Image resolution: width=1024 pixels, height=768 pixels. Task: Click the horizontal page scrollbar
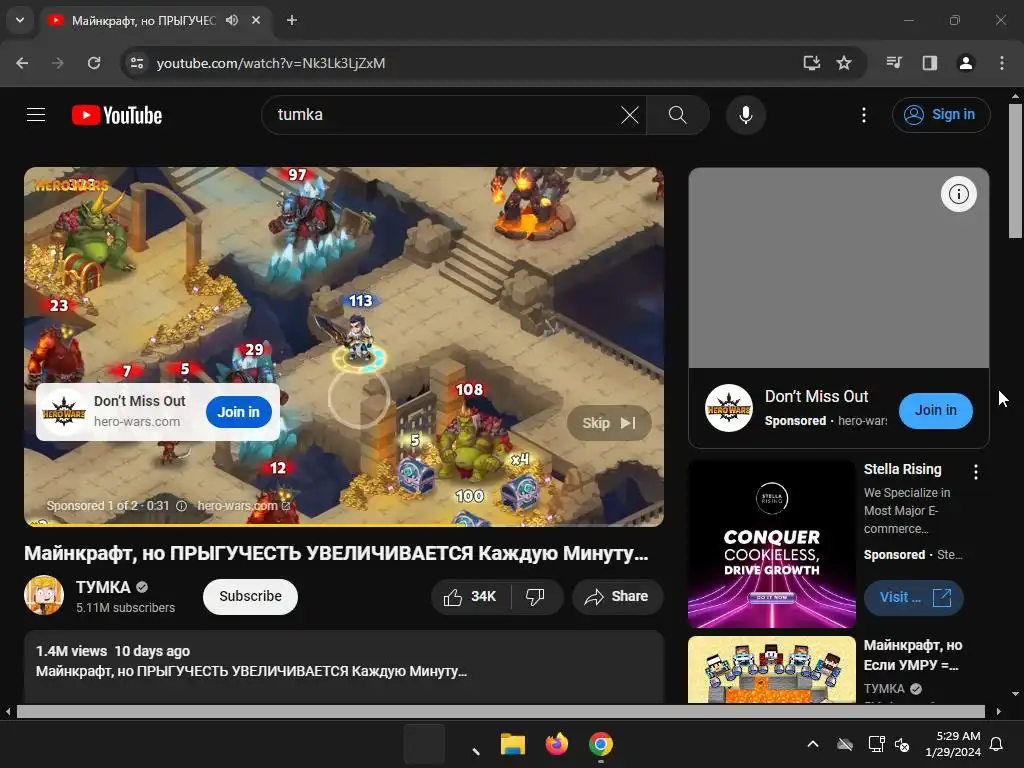coord(501,711)
